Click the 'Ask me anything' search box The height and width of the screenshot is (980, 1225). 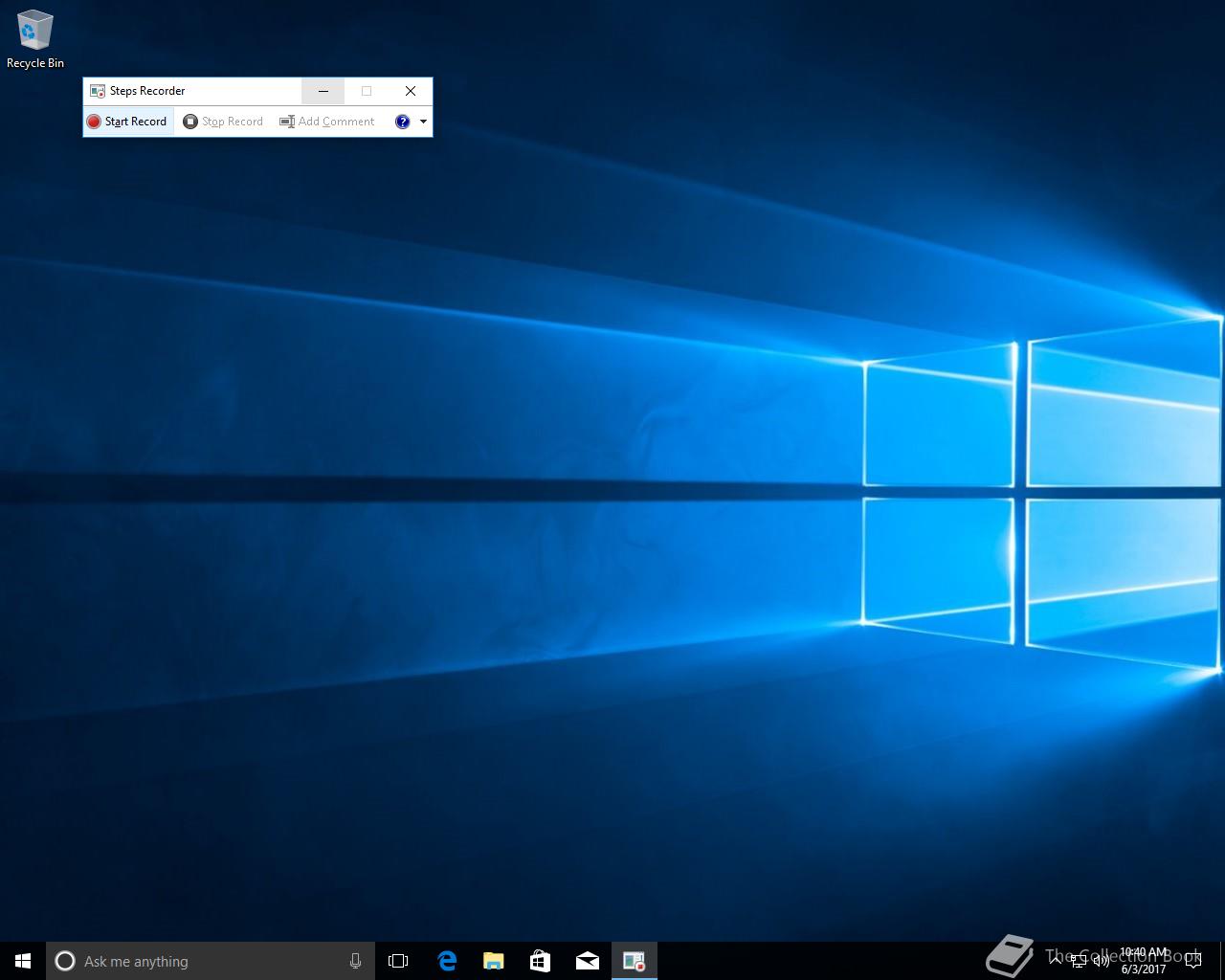201,961
